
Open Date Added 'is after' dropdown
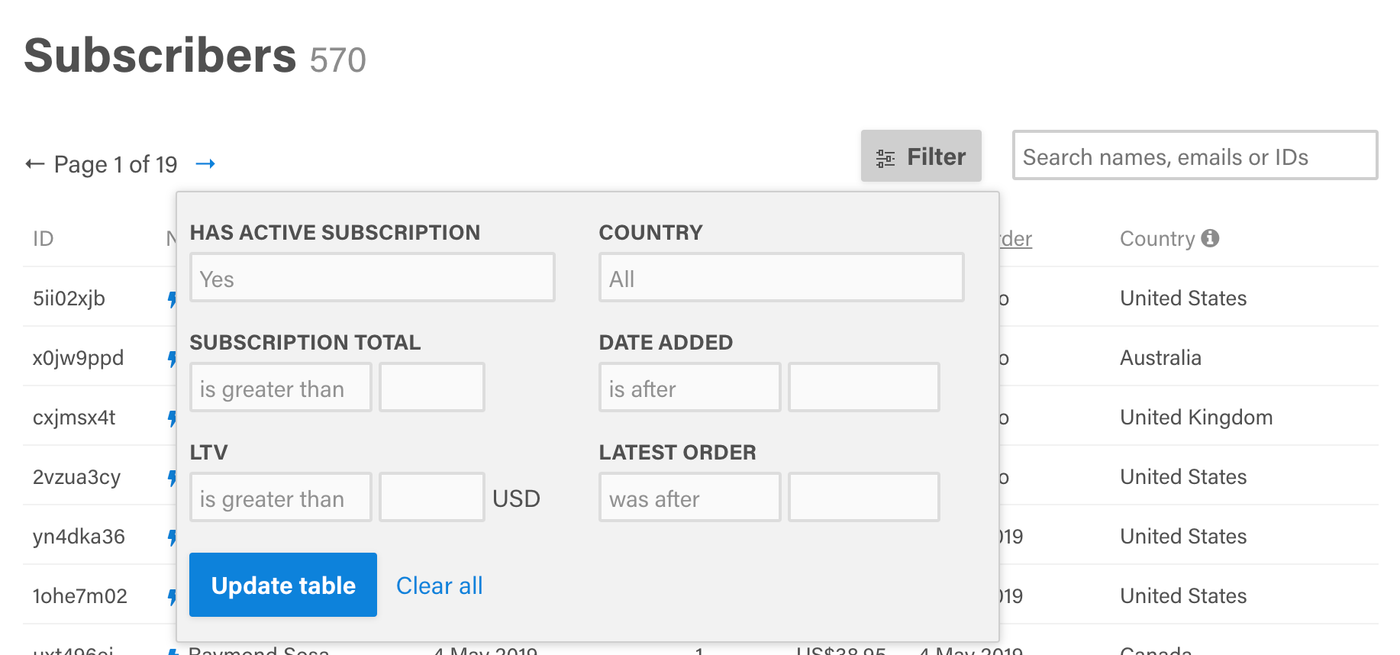point(690,388)
